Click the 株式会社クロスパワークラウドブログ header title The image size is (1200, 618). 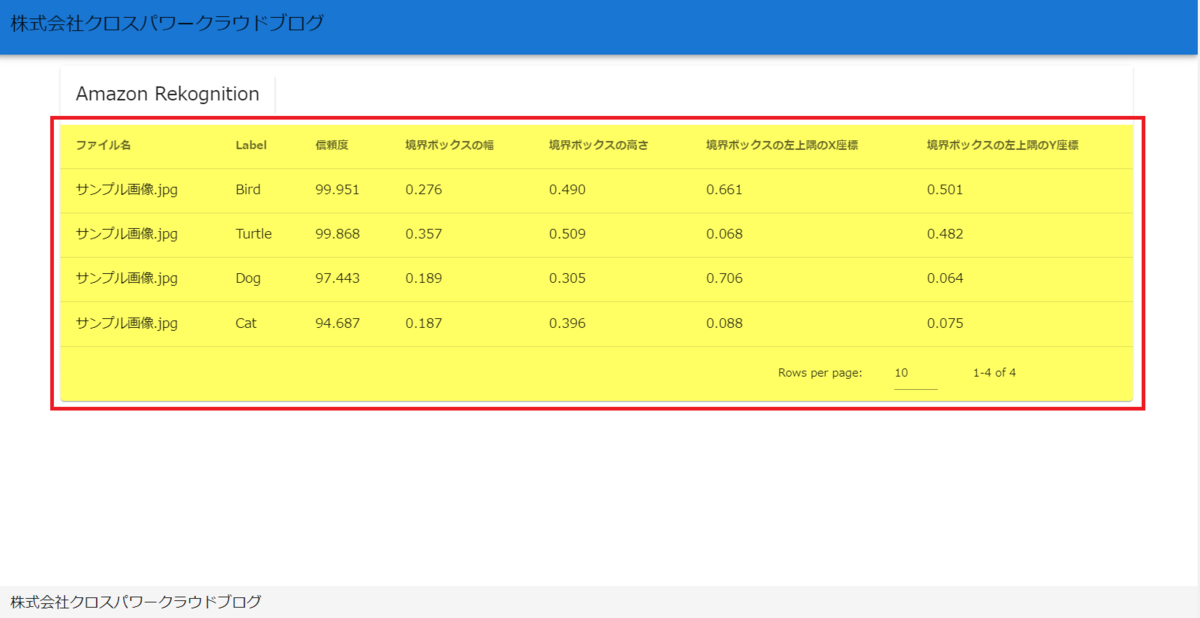click(167, 23)
